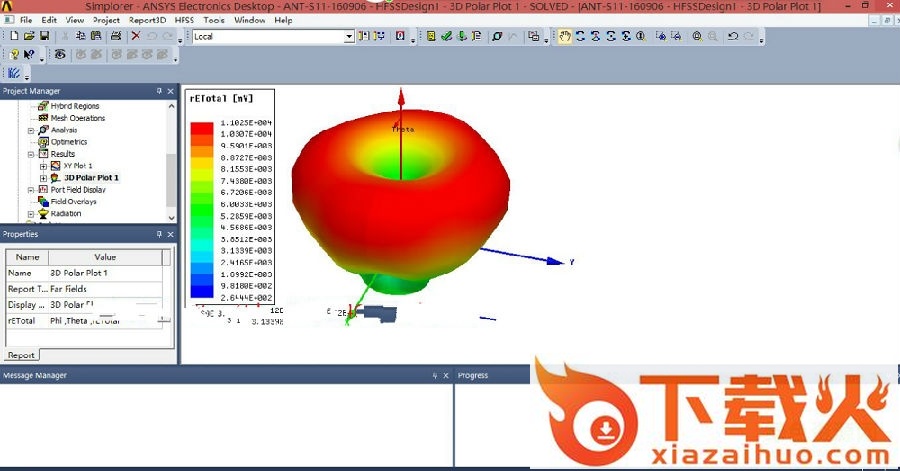Collapse the Radiation tree node
Image resolution: width=900 pixels, height=471 pixels.
[31, 214]
